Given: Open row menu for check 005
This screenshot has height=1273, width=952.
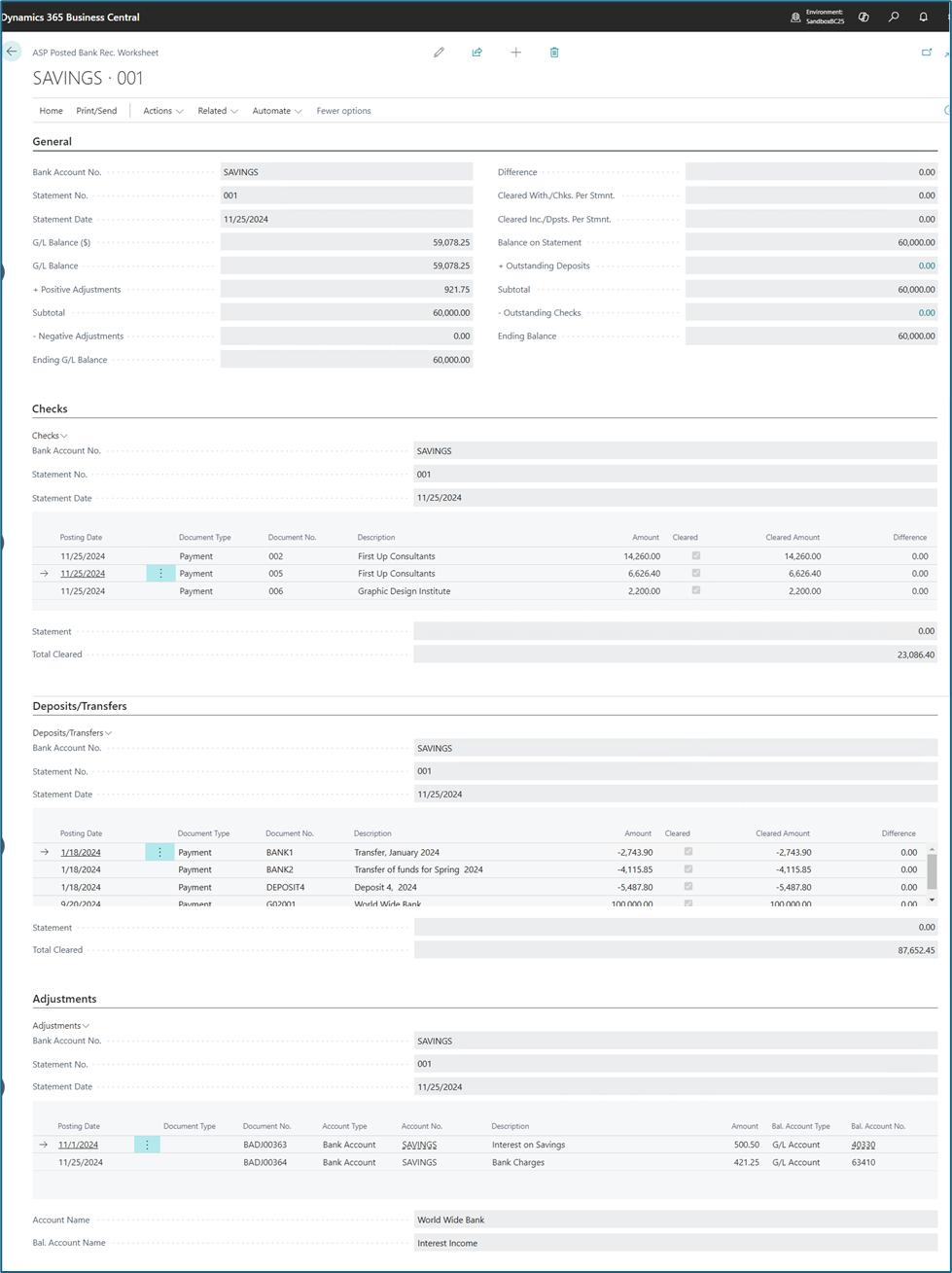Looking at the screenshot, I should (x=160, y=574).
